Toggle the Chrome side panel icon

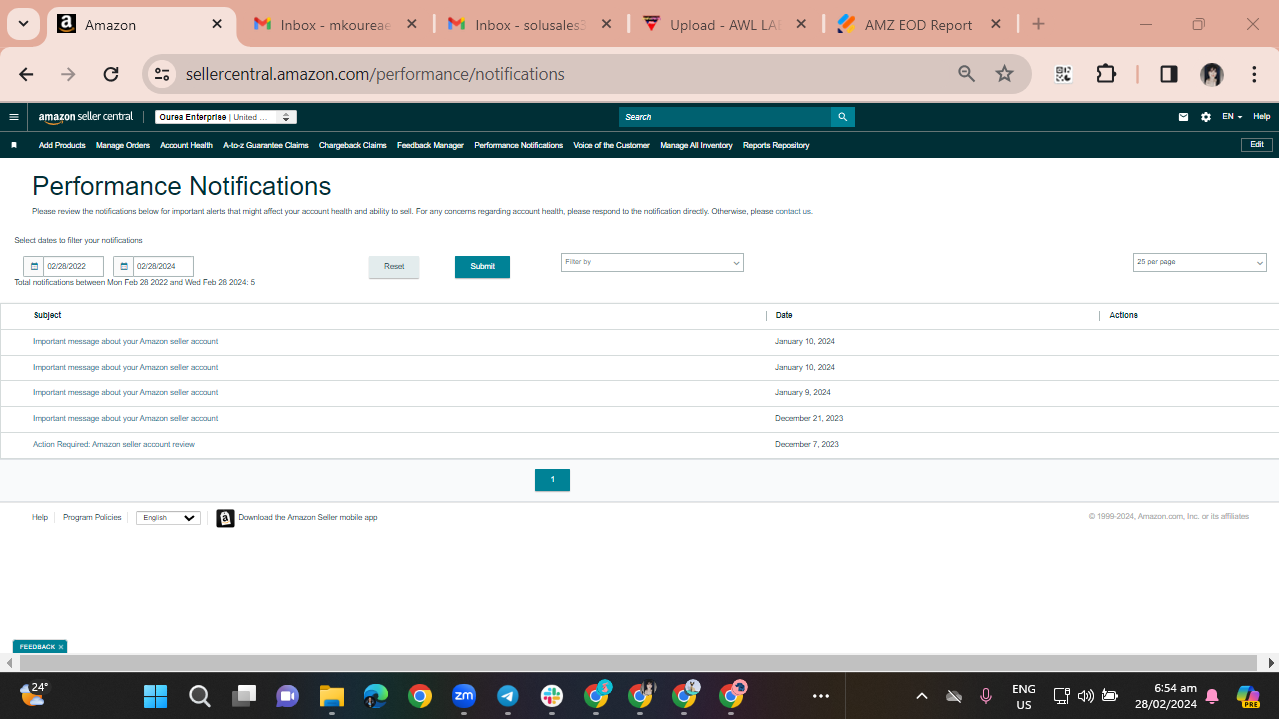tap(1168, 74)
